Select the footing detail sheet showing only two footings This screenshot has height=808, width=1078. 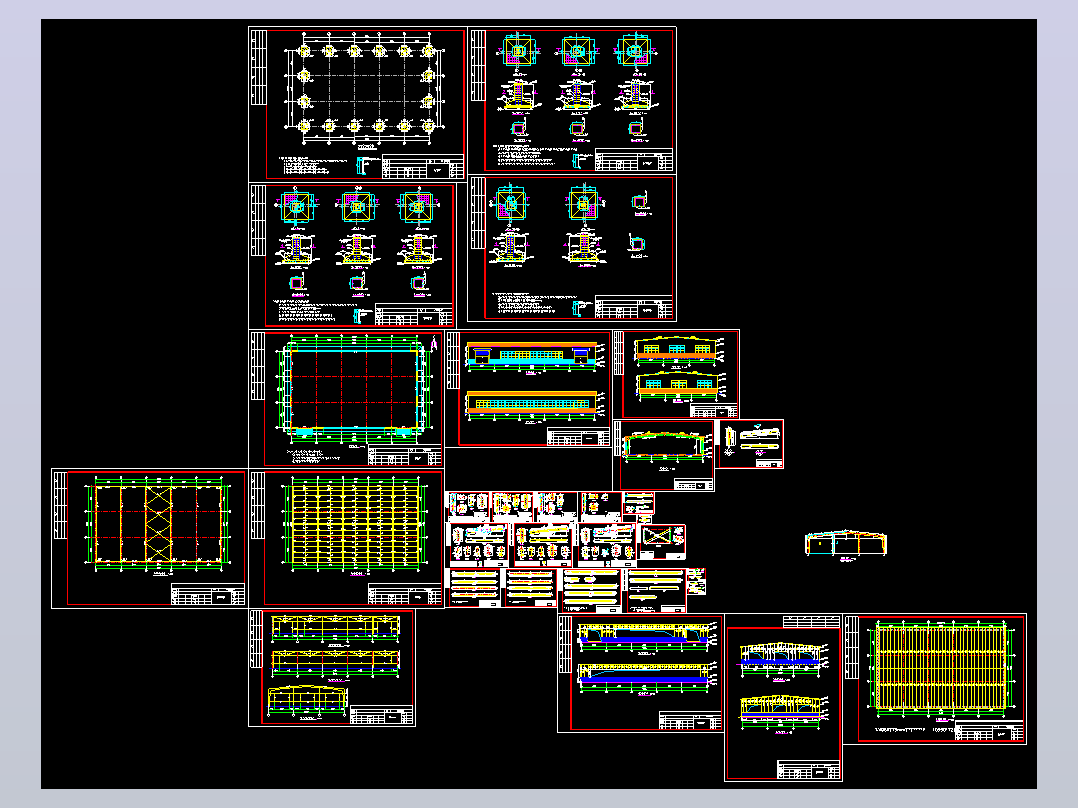(x=572, y=248)
